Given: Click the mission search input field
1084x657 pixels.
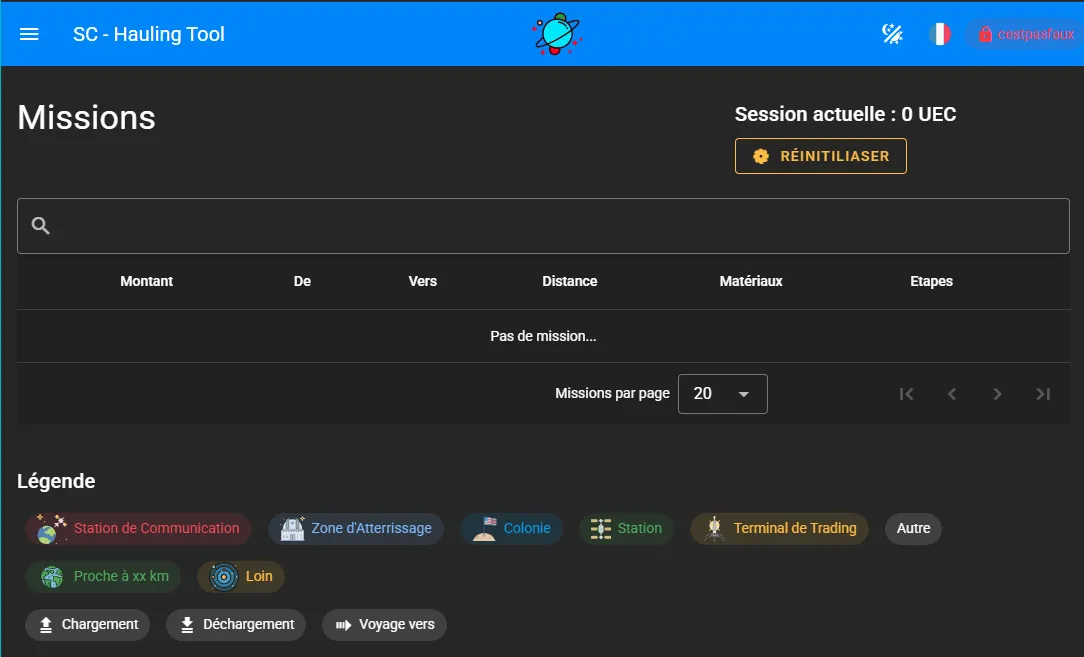Looking at the screenshot, I should [560, 226].
